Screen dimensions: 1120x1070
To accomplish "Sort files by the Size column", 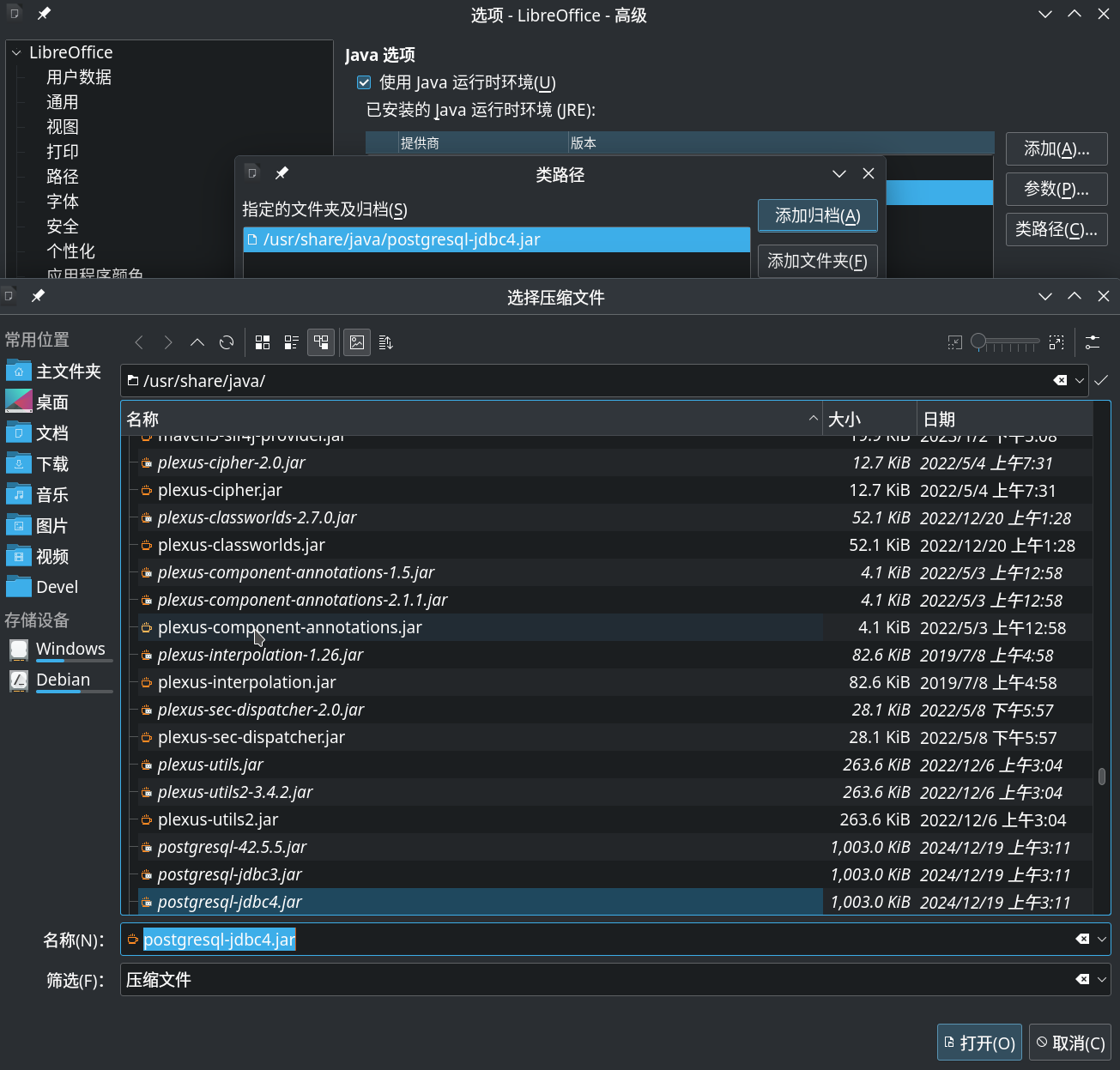I will [x=869, y=419].
